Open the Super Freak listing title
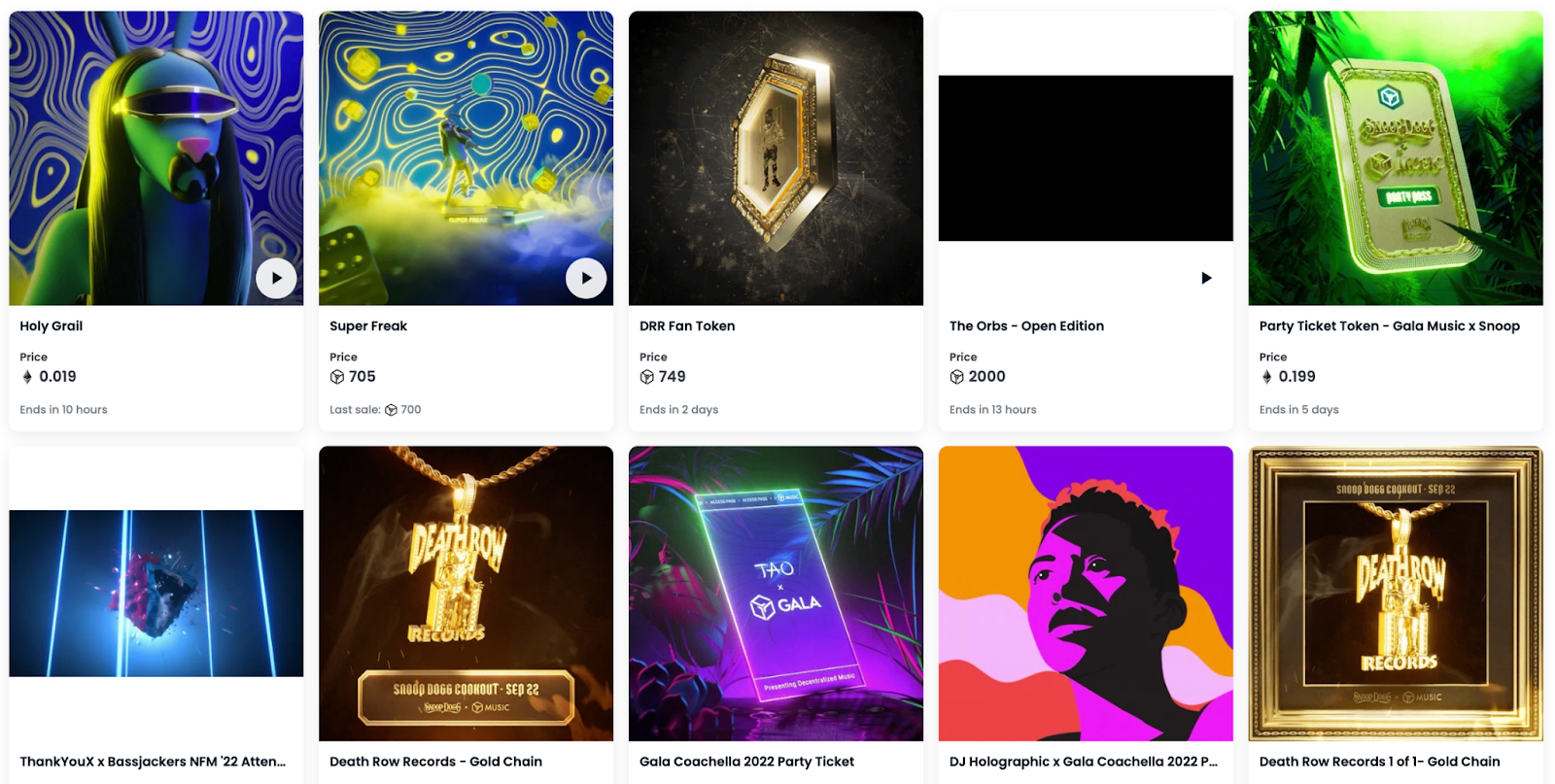The image size is (1555, 784). pyautogui.click(x=368, y=326)
